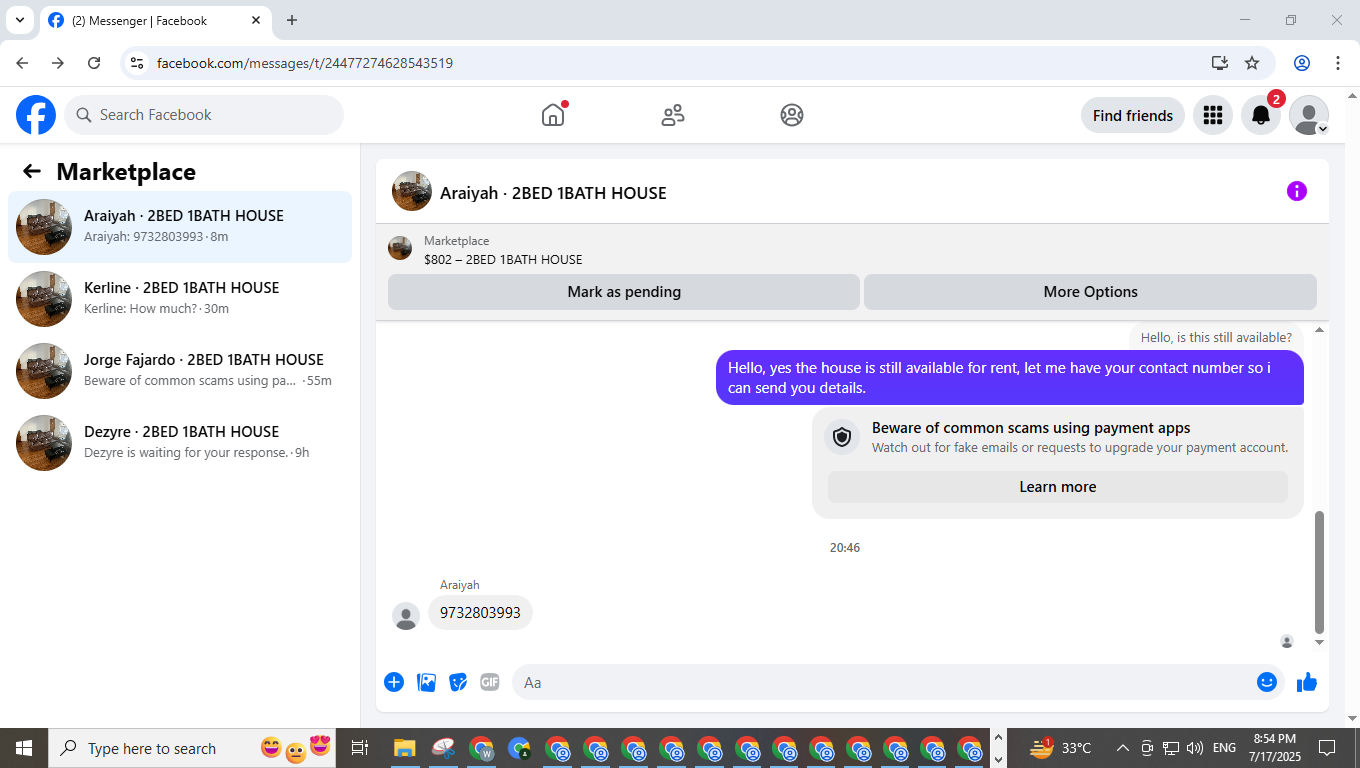Open conversation info purple icon
This screenshot has height=768, width=1360.
click(1297, 191)
